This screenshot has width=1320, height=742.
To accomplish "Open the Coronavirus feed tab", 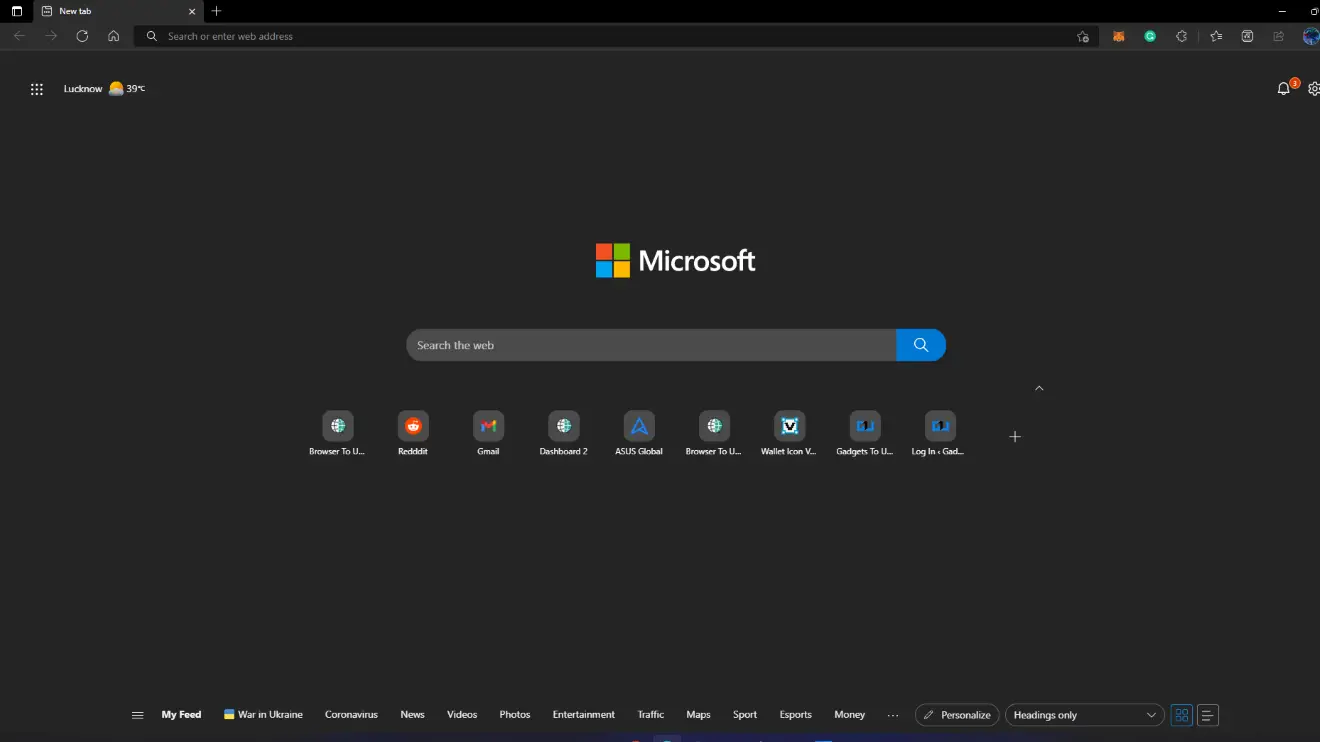I will pyautogui.click(x=351, y=715).
